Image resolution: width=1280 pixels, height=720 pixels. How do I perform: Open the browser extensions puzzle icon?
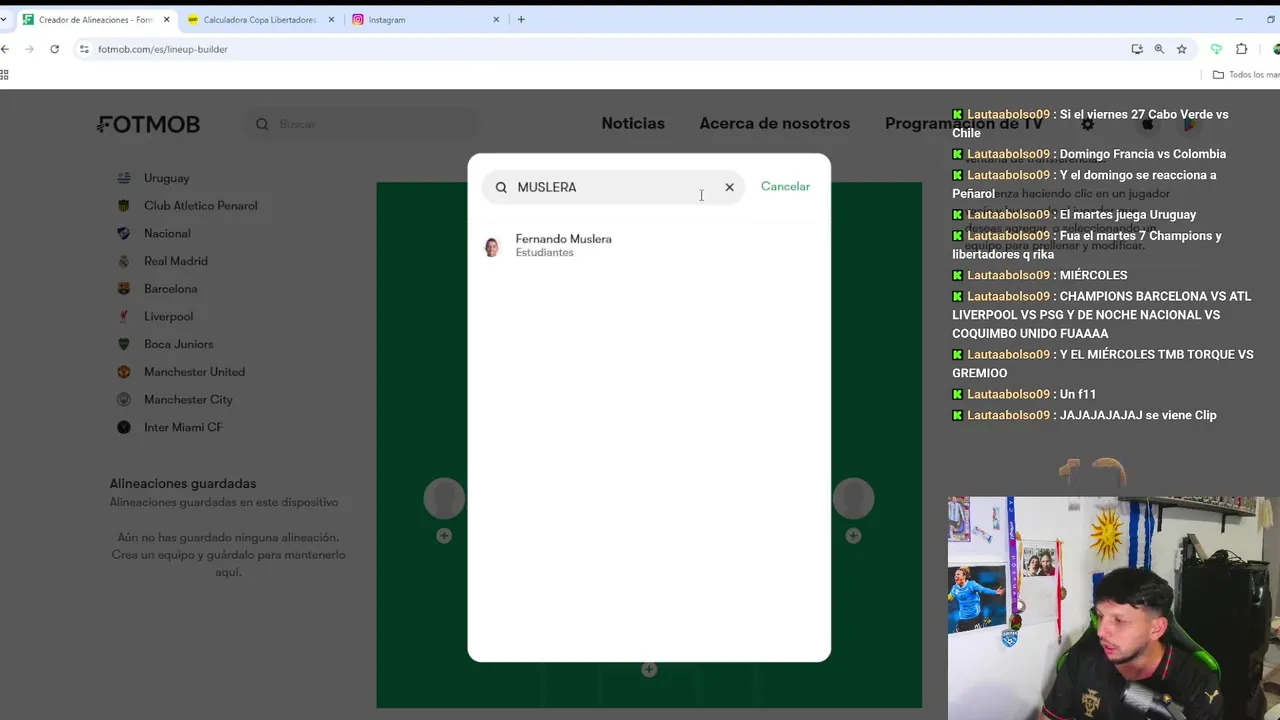(1242, 49)
